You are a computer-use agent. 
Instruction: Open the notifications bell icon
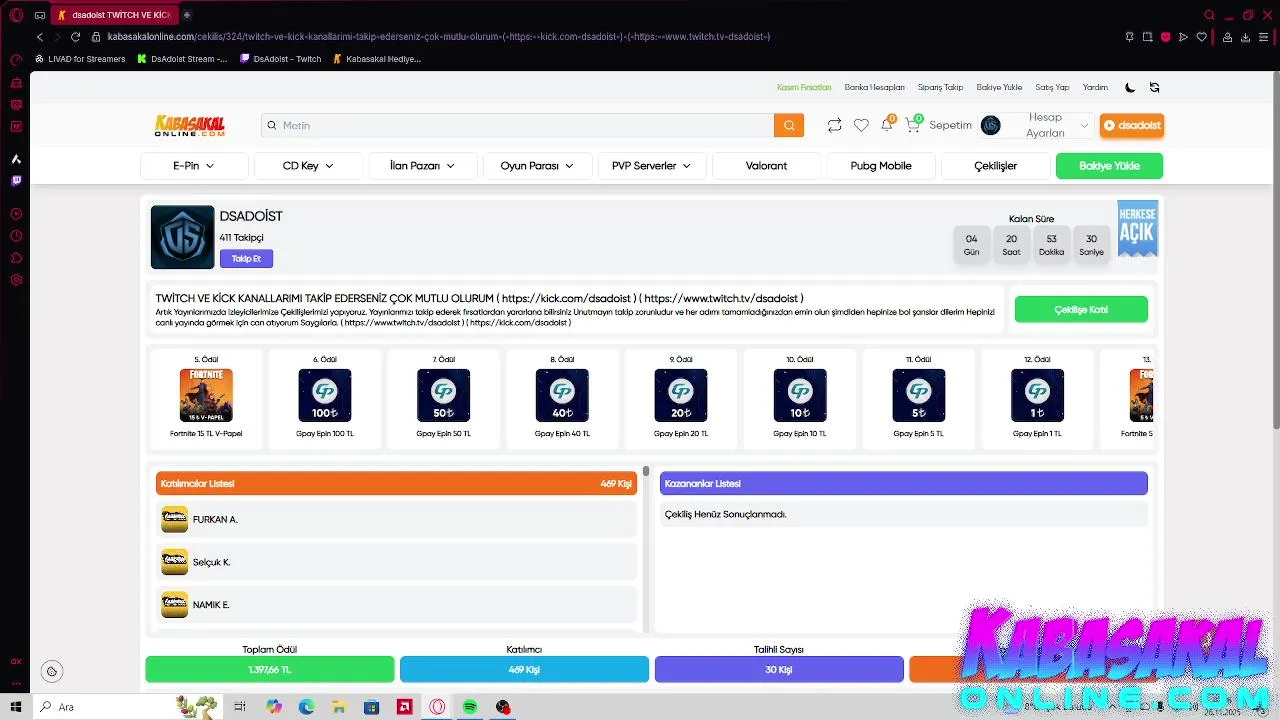pyautogui.click(x=887, y=125)
